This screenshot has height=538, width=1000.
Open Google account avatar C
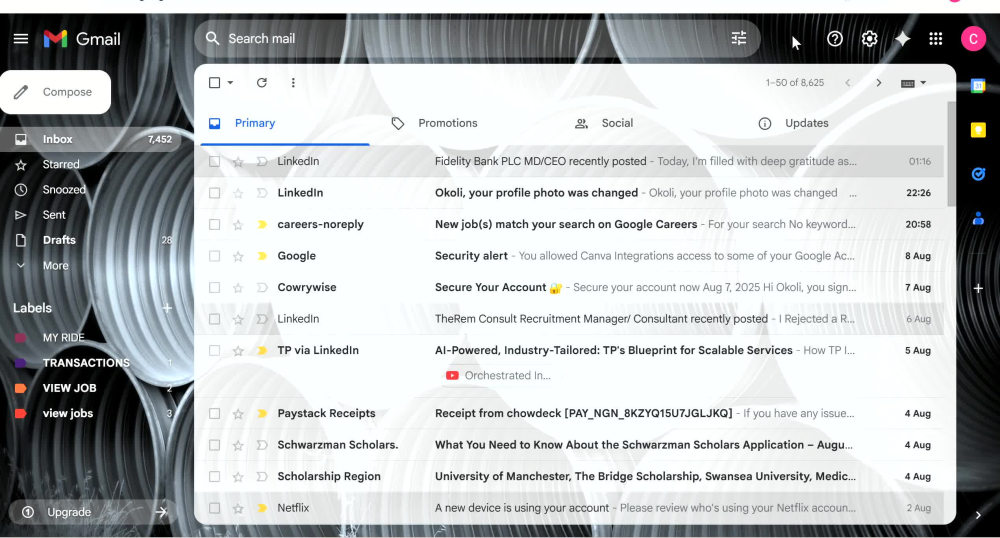tap(973, 39)
